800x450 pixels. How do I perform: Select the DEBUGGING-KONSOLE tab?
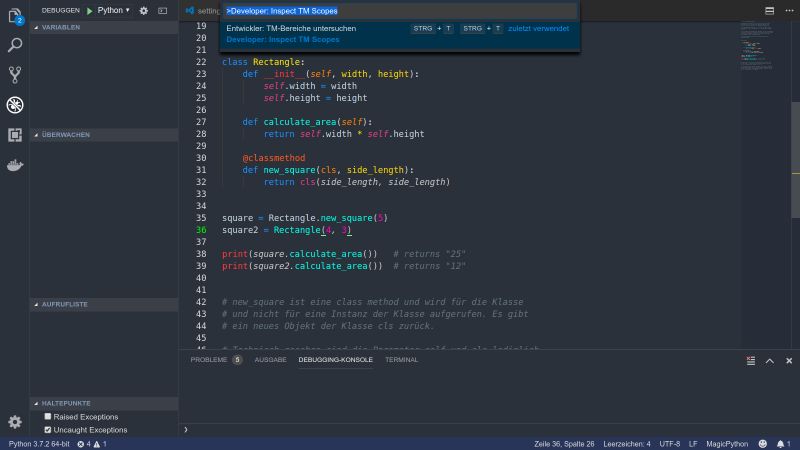click(x=336, y=360)
